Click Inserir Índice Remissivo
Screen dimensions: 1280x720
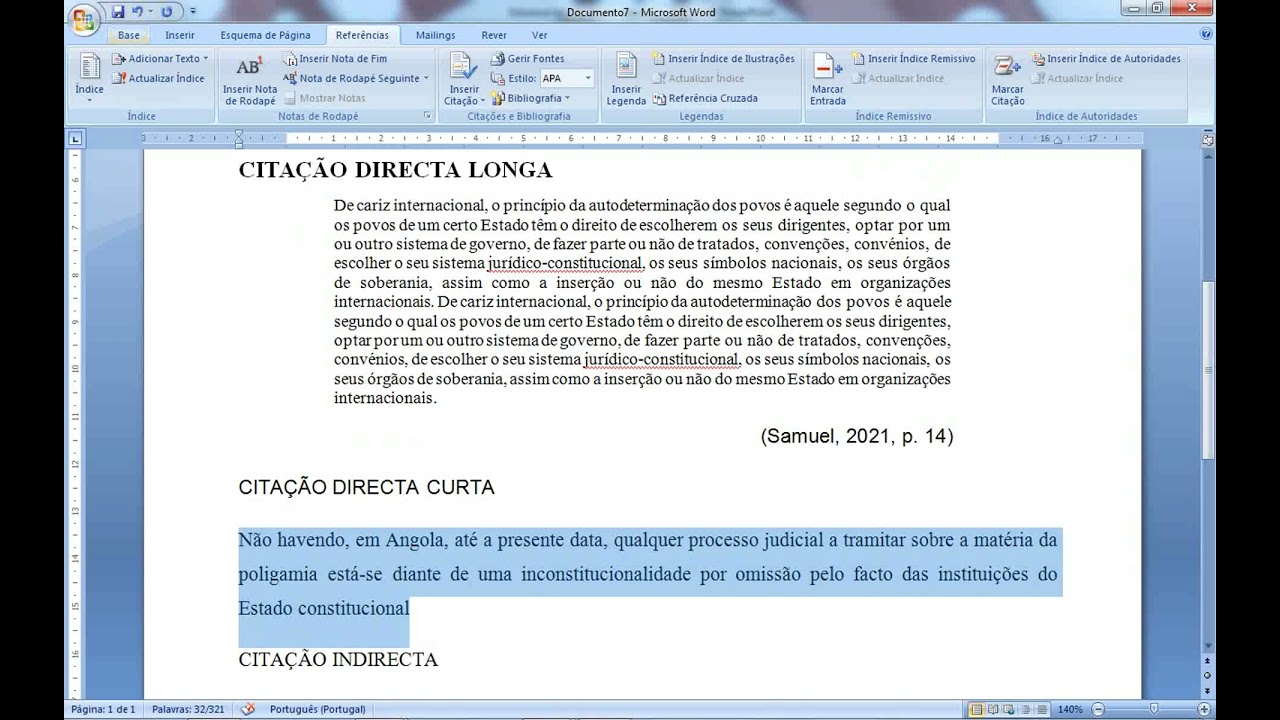pyautogui.click(x=914, y=59)
